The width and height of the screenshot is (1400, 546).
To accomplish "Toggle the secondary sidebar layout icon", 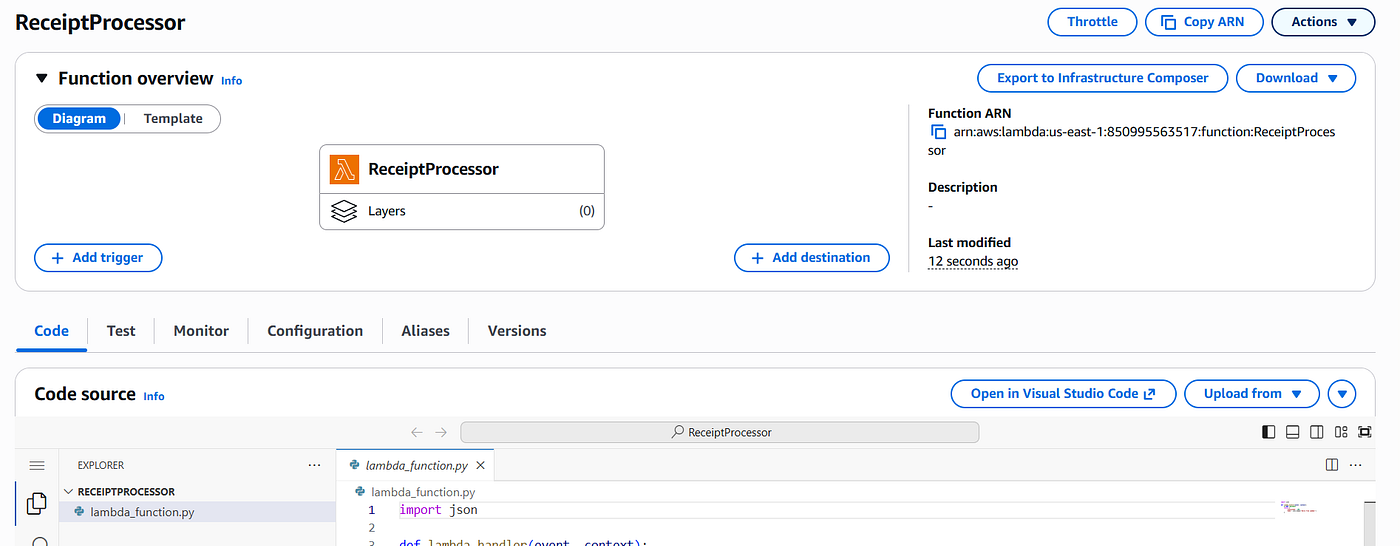I will pyautogui.click(x=1316, y=432).
